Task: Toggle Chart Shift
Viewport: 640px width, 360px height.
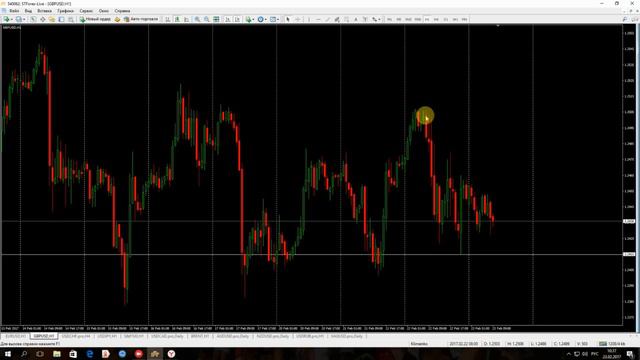Action: [237, 19]
